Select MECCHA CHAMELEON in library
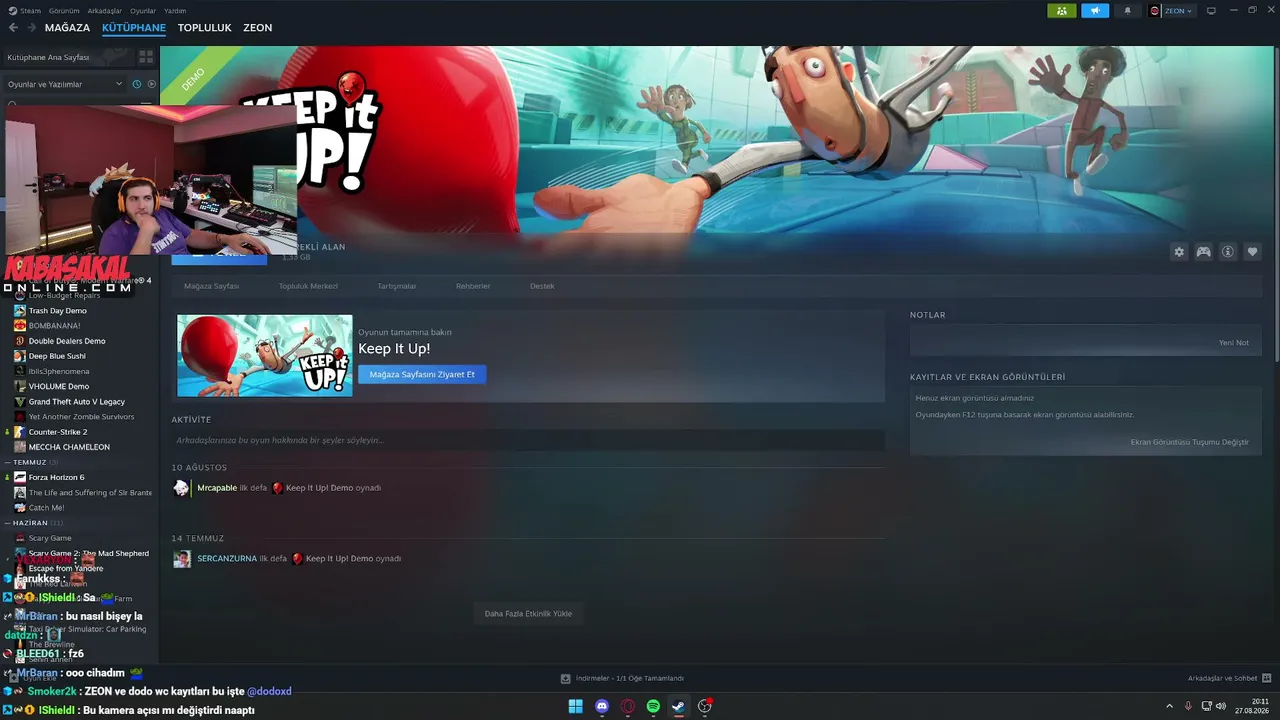The height and width of the screenshot is (720, 1280). (x=69, y=447)
